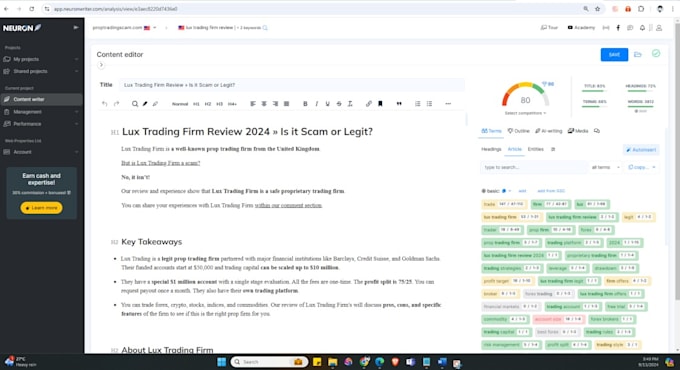Expand Account sidebar section
This screenshot has height=370, width=680.
(x=41, y=152)
